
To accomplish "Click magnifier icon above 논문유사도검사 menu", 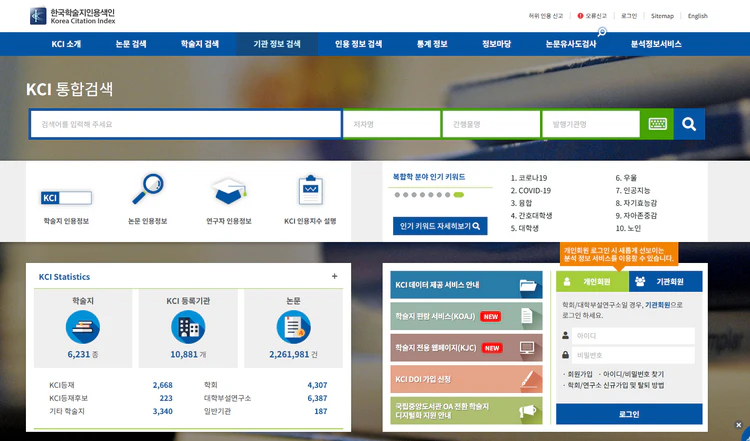I will [x=602, y=32].
